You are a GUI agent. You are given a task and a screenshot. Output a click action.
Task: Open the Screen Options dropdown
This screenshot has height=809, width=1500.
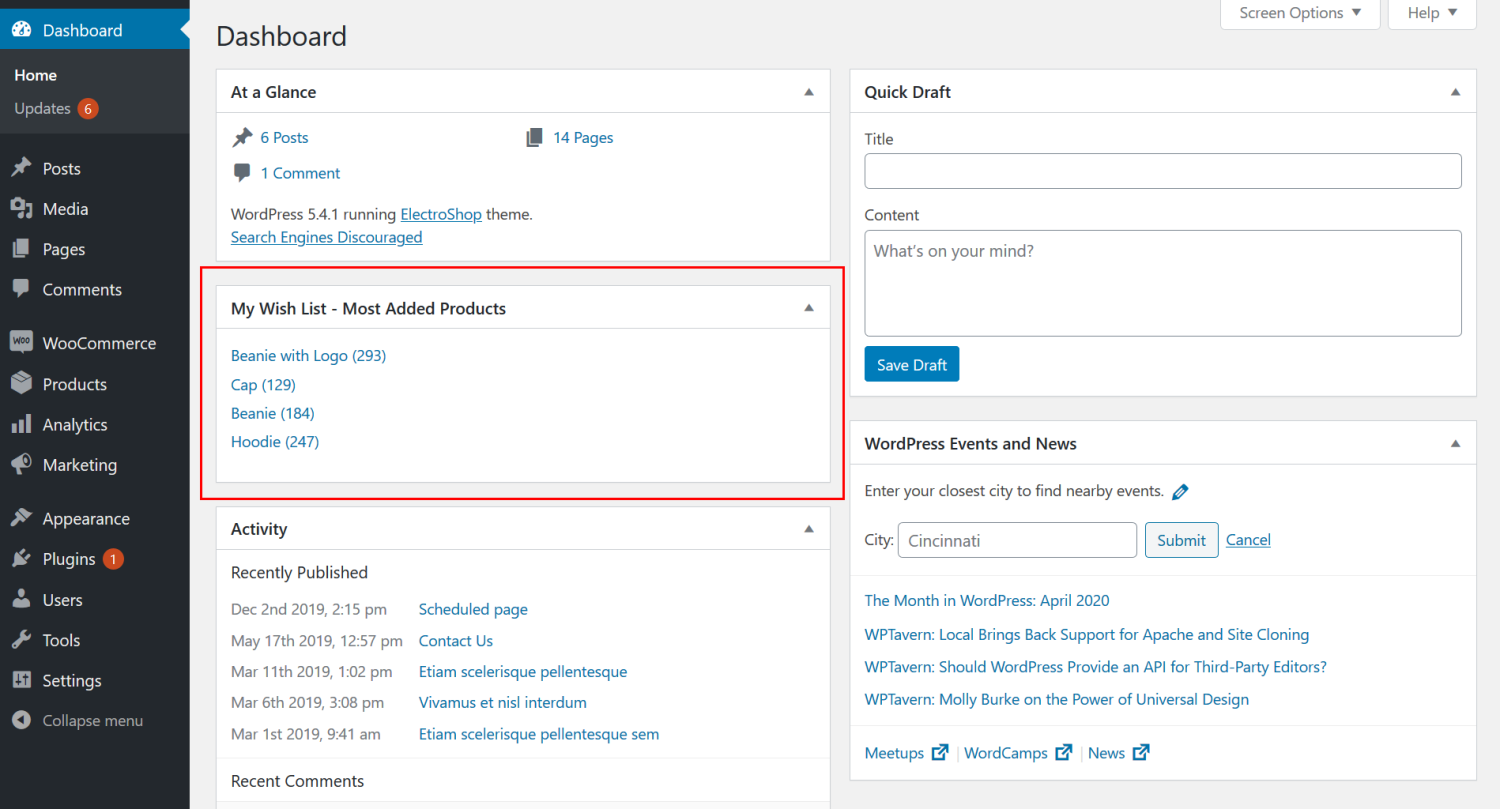[1299, 12]
